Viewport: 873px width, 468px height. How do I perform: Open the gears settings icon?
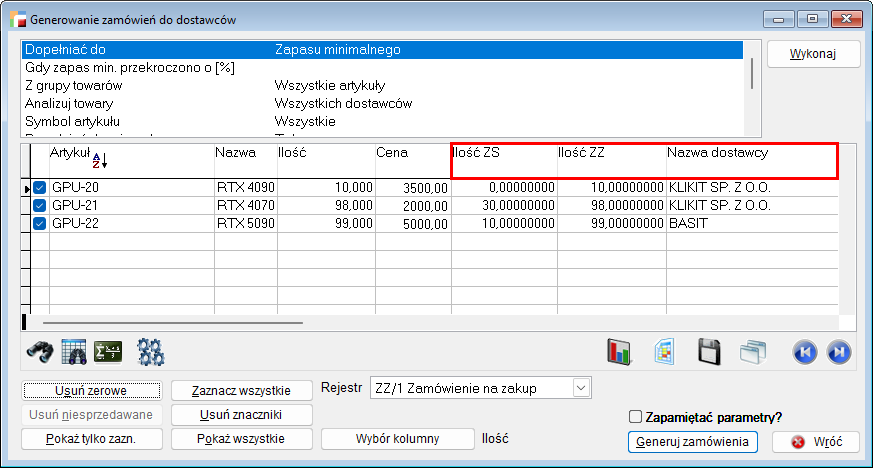tap(151, 351)
